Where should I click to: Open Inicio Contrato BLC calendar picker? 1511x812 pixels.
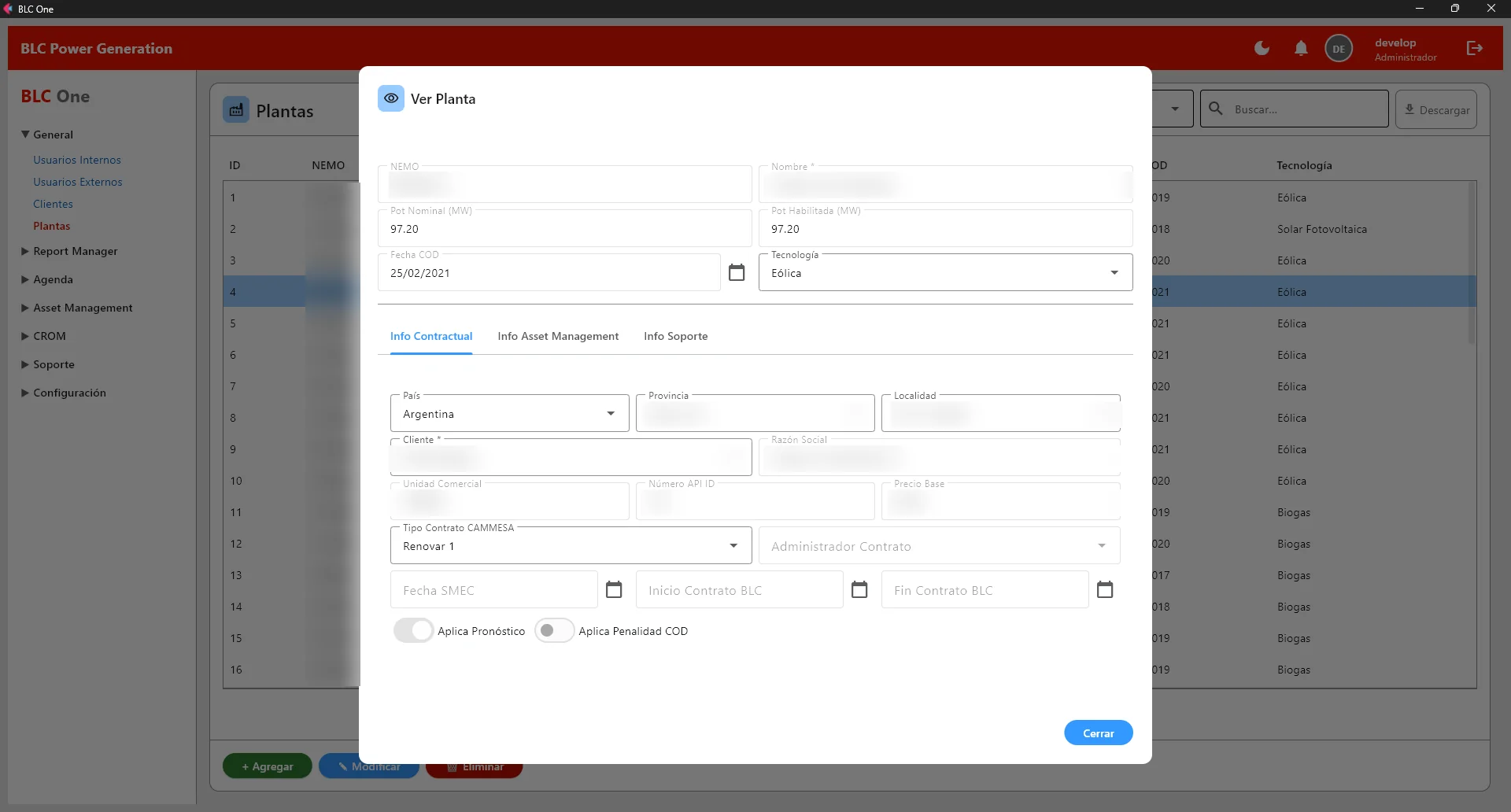(x=859, y=589)
